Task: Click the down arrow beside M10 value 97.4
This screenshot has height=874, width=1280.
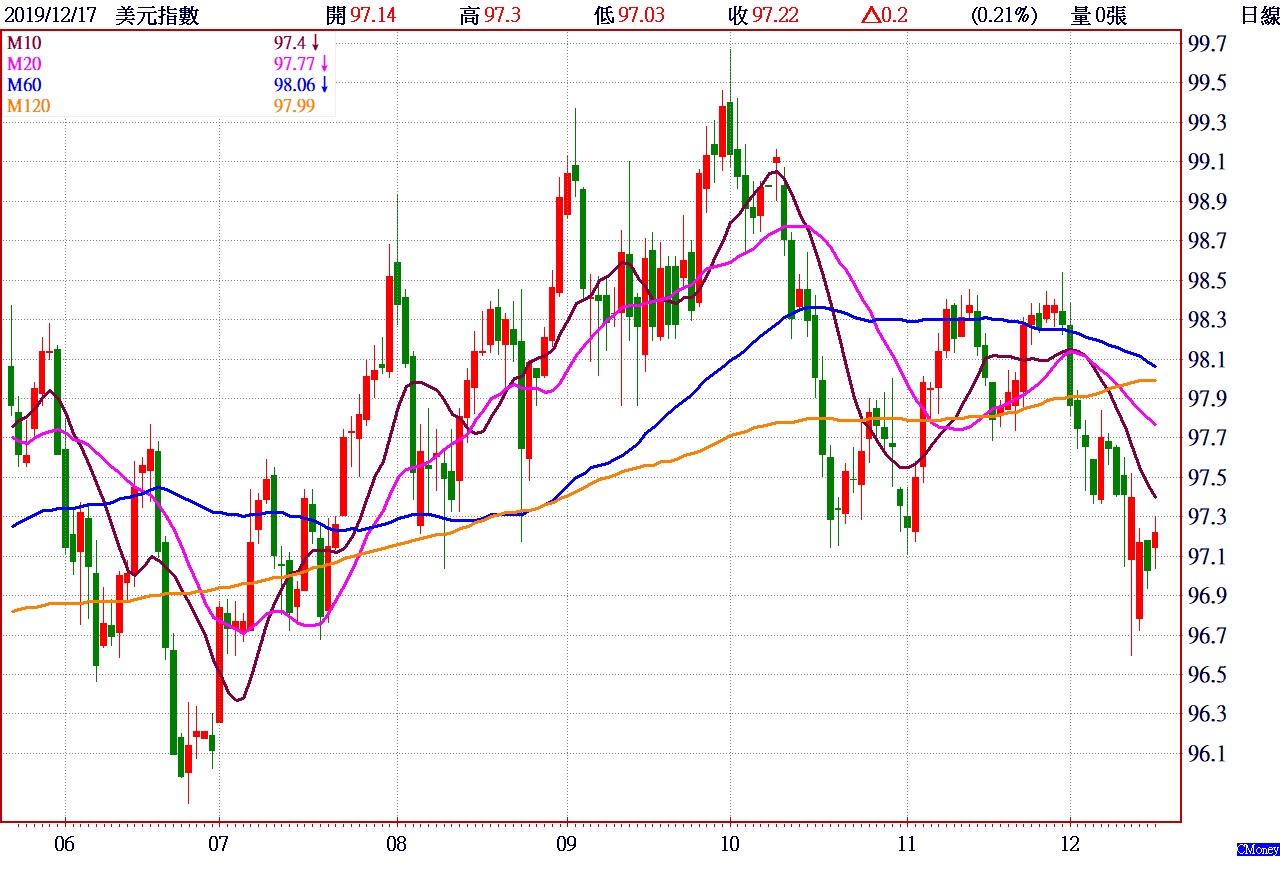Action: point(315,43)
